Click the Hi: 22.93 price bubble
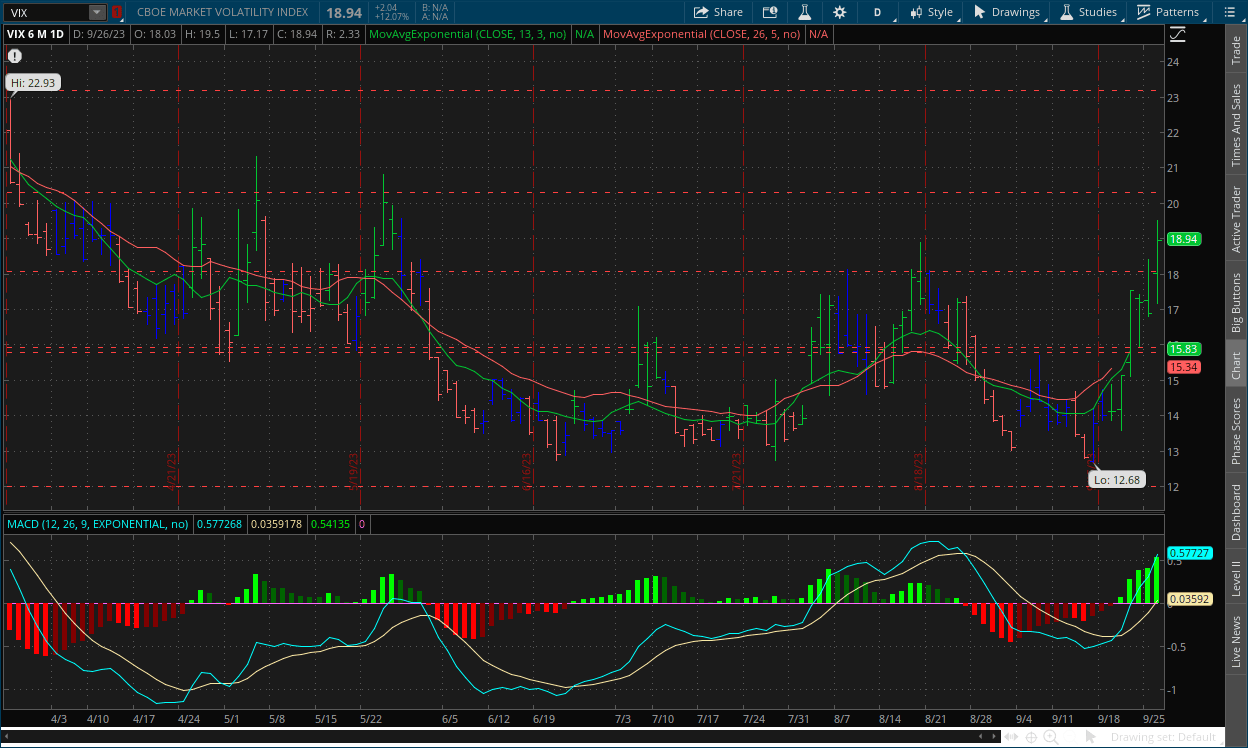This screenshot has height=748, width=1248. point(32,83)
